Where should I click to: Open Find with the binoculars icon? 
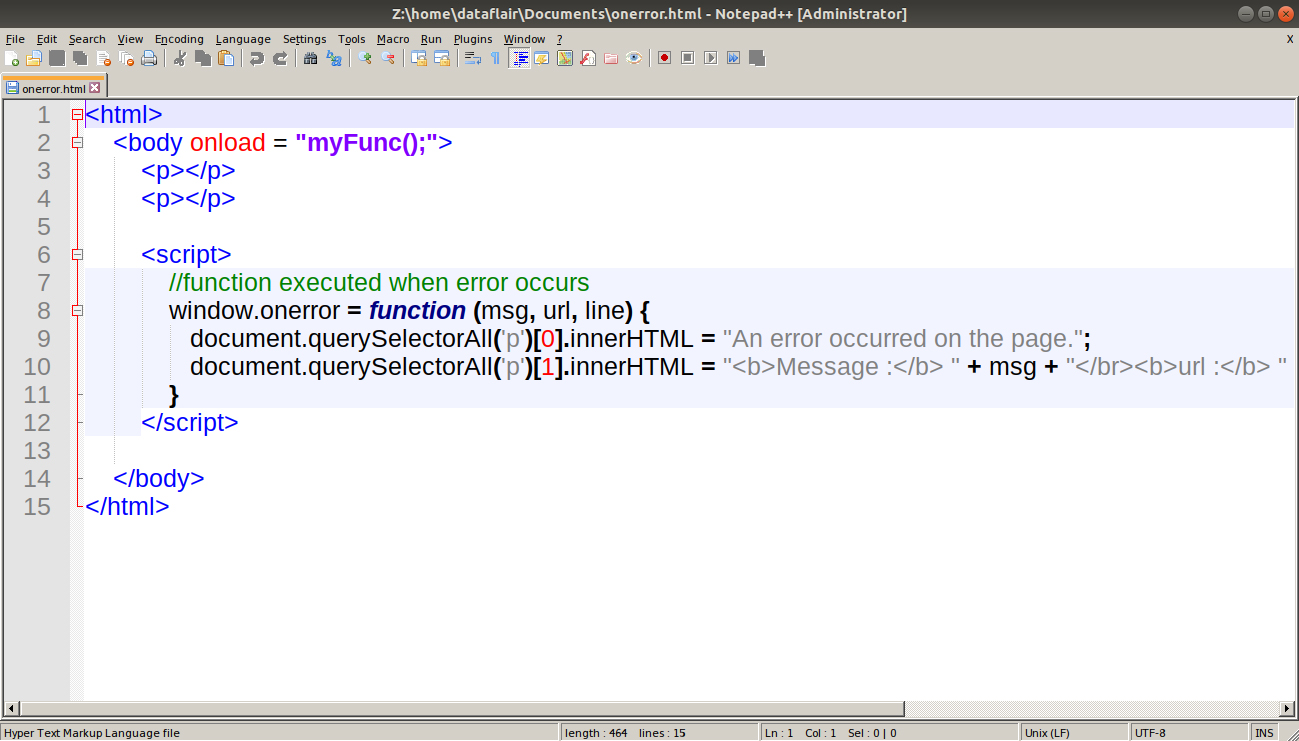311,58
